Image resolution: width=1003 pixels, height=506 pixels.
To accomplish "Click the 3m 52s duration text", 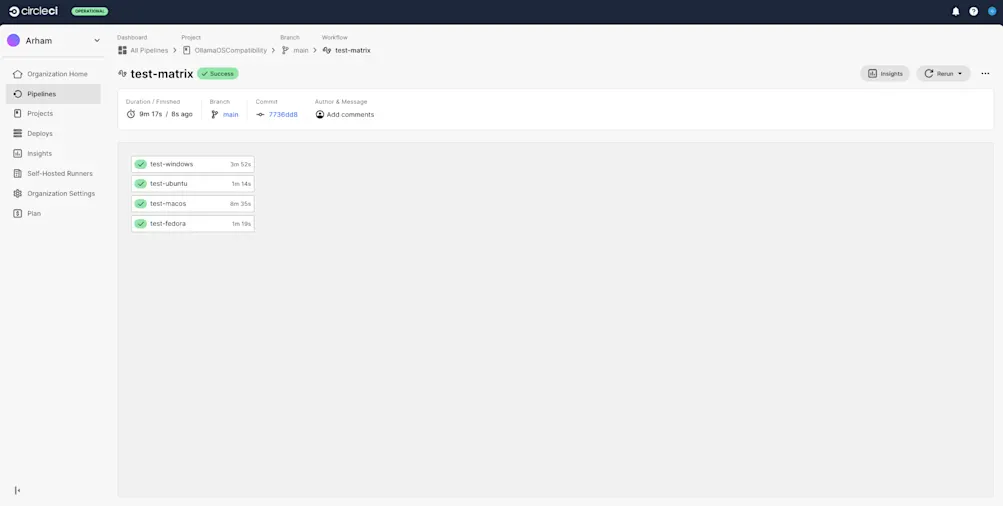I will coord(241,164).
